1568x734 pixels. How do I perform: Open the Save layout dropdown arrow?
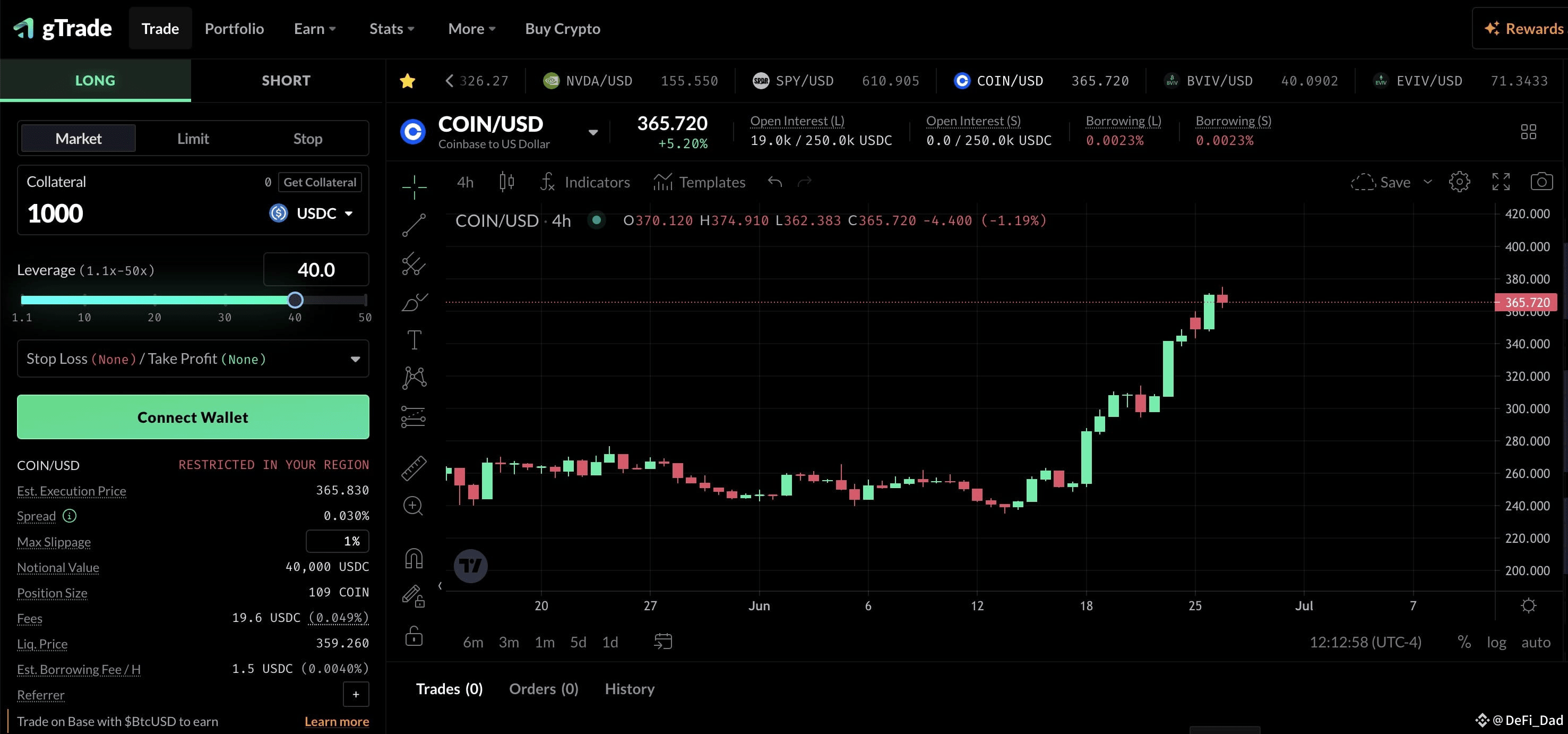pyautogui.click(x=1427, y=182)
